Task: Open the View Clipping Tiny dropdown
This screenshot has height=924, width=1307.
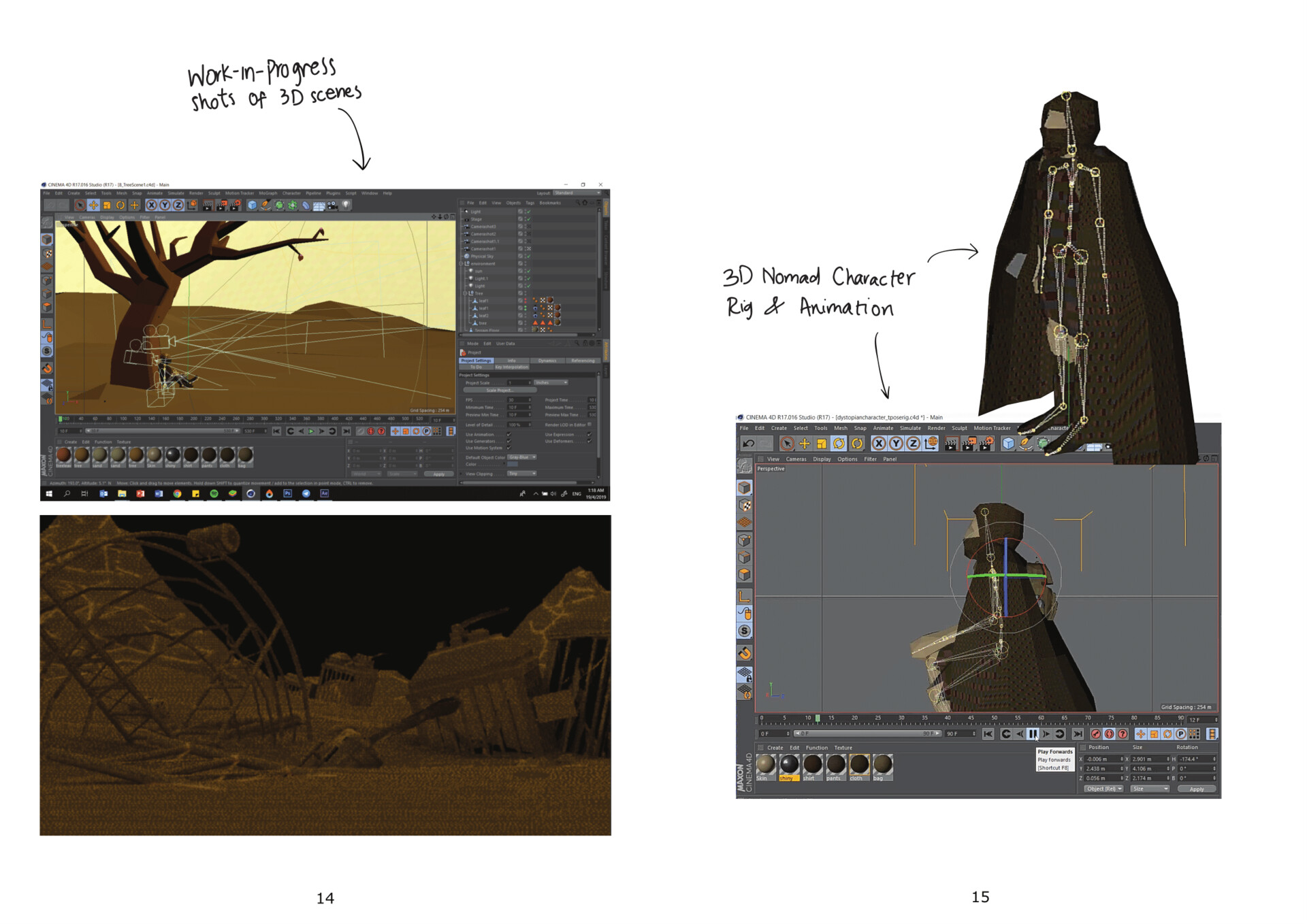Action: (x=522, y=474)
